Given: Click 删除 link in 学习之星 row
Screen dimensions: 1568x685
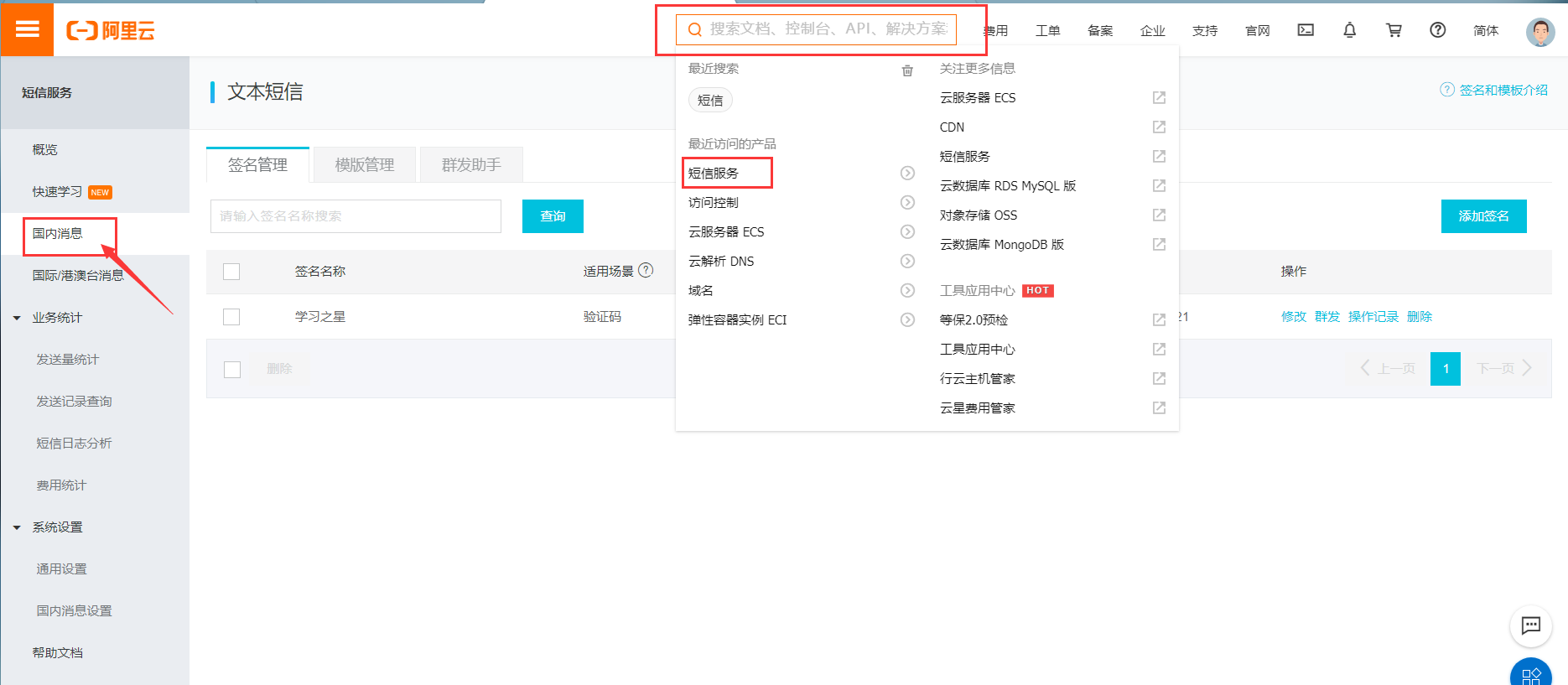Looking at the screenshot, I should coord(1420,317).
